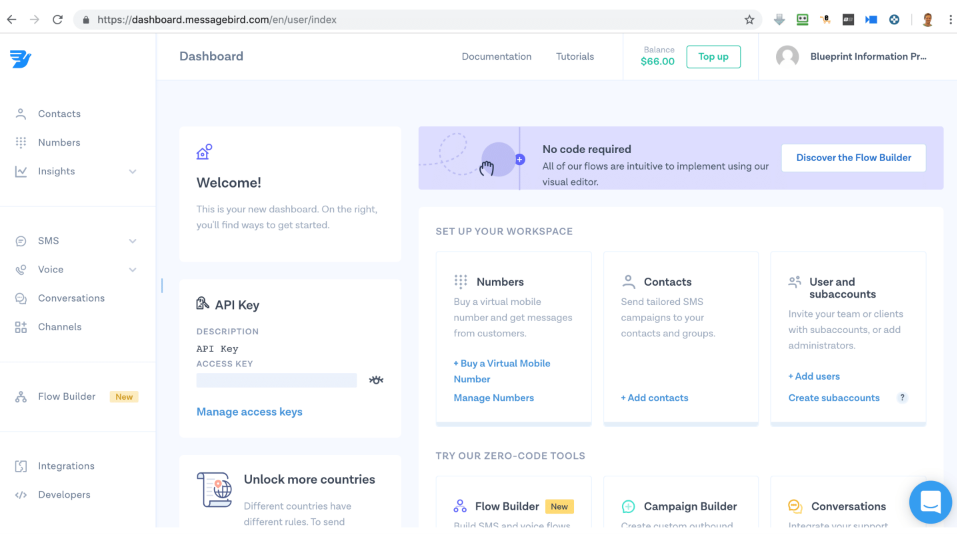This screenshot has height=539, width=957.
Task: Click the masked access key field
Action: [x=276, y=380]
